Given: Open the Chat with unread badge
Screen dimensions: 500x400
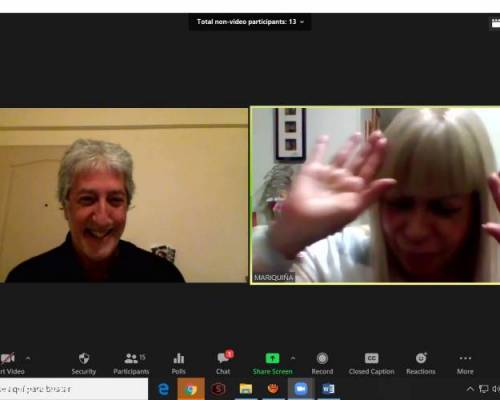Looking at the screenshot, I should coord(223,358).
